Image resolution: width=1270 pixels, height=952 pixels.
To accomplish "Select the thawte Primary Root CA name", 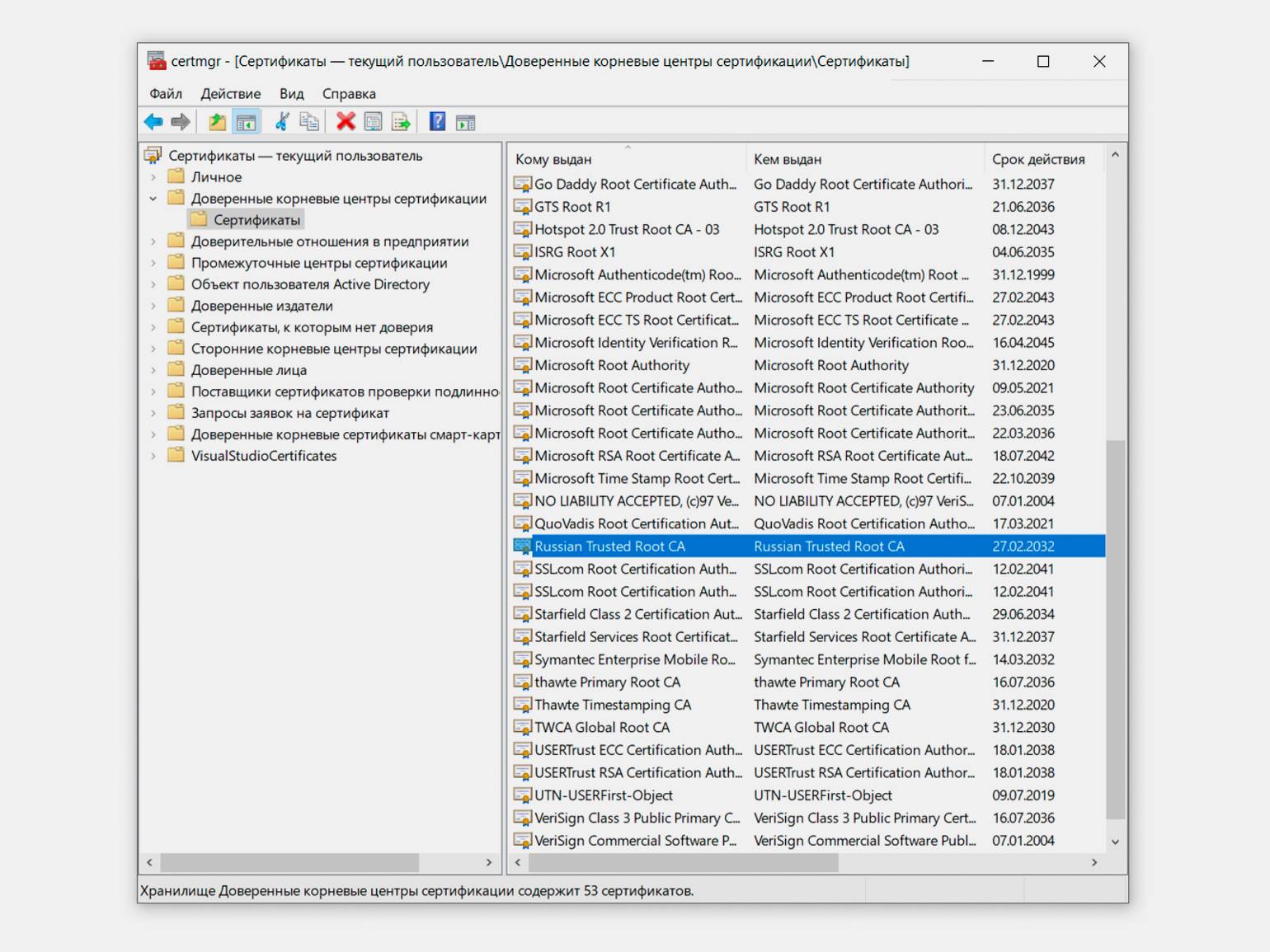I will coord(608,682).
